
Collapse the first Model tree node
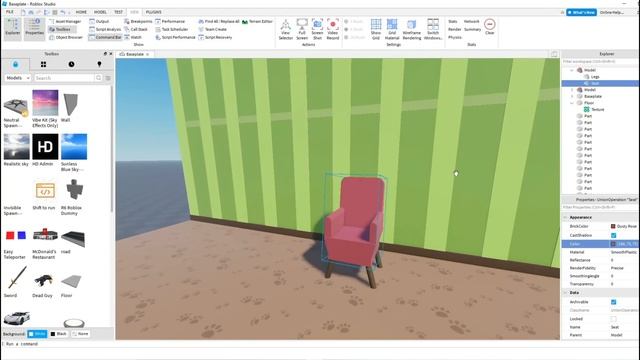(572, 70)
